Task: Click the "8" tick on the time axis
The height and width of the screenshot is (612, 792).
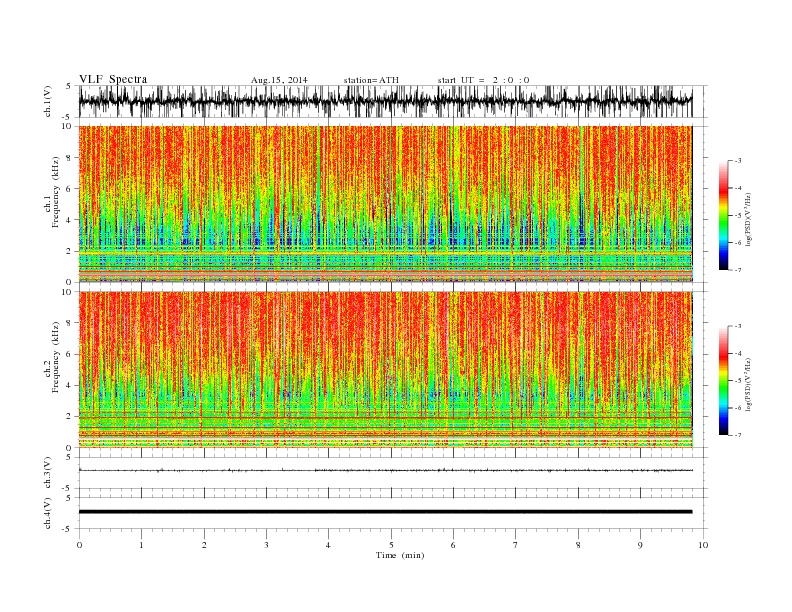Action: (578, 545)
